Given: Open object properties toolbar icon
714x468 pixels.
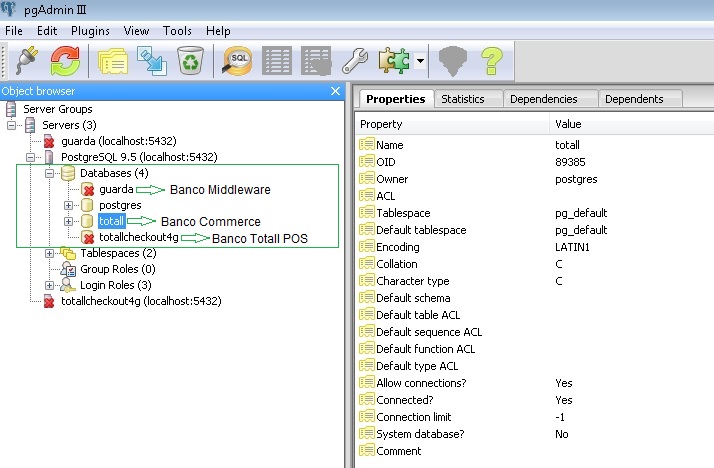Looking at the screenshot, I should click(113, 61).
